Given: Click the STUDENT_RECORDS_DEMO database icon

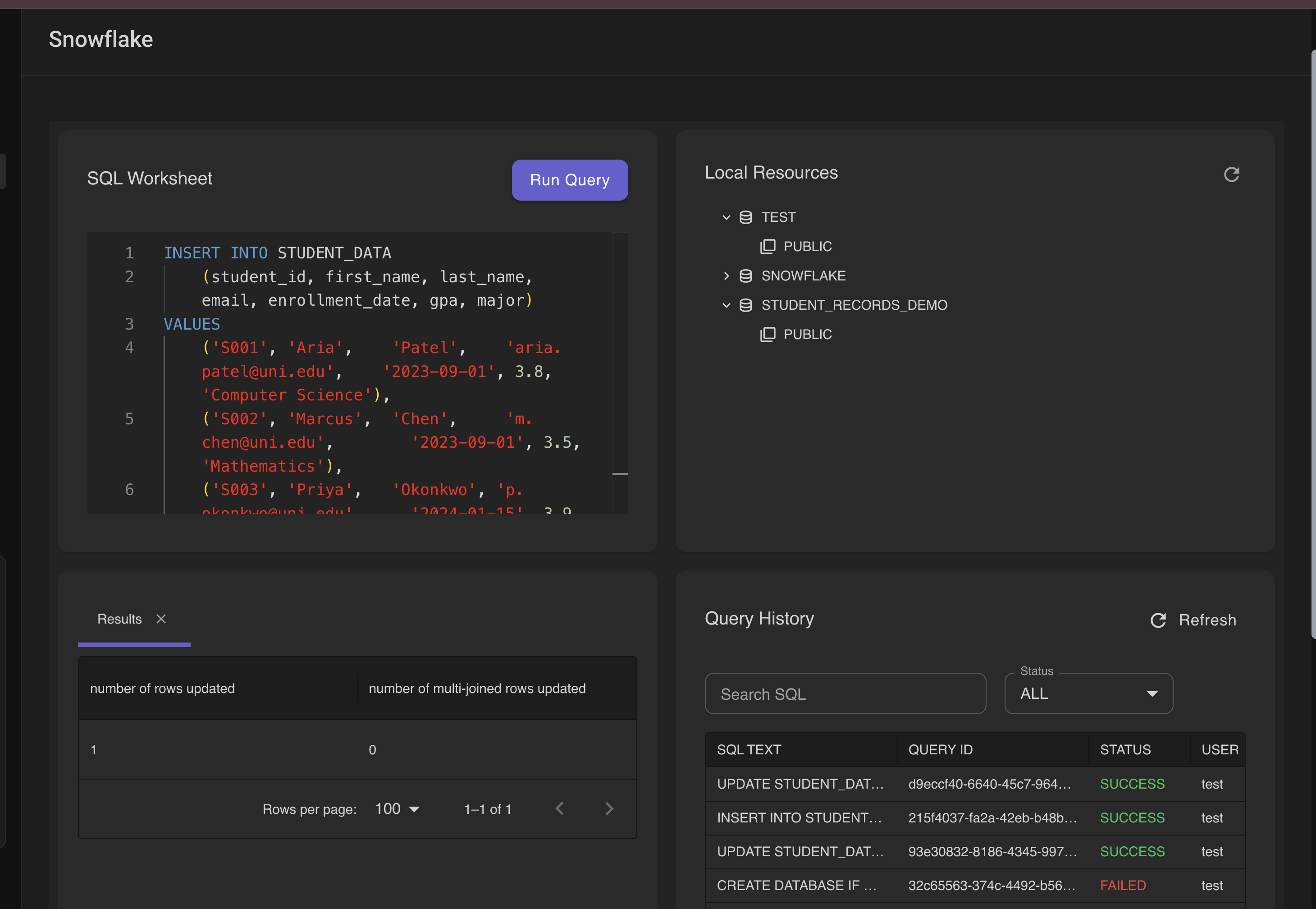Looking at the screenshot, I should pyautogui.click(x=745, y=305).
